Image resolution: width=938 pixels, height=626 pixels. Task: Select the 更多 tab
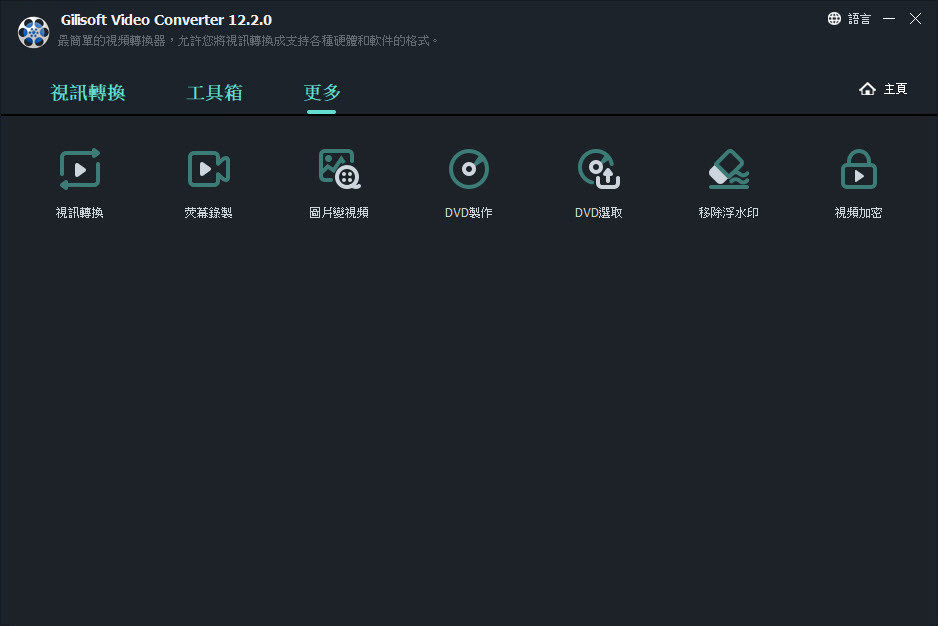coord(322,93)
